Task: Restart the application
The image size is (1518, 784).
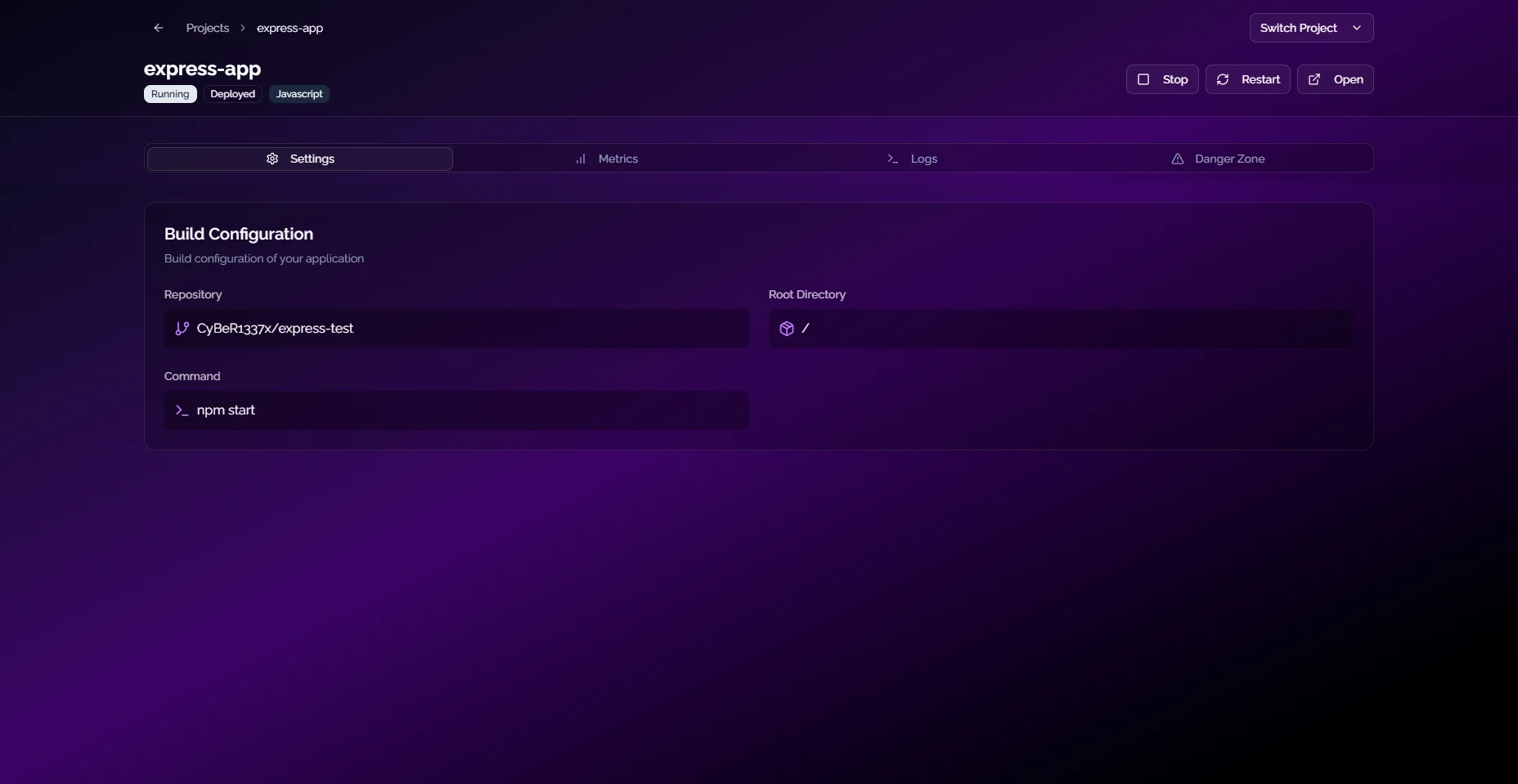Action: pyautogui.click(x=1247, y=79)
